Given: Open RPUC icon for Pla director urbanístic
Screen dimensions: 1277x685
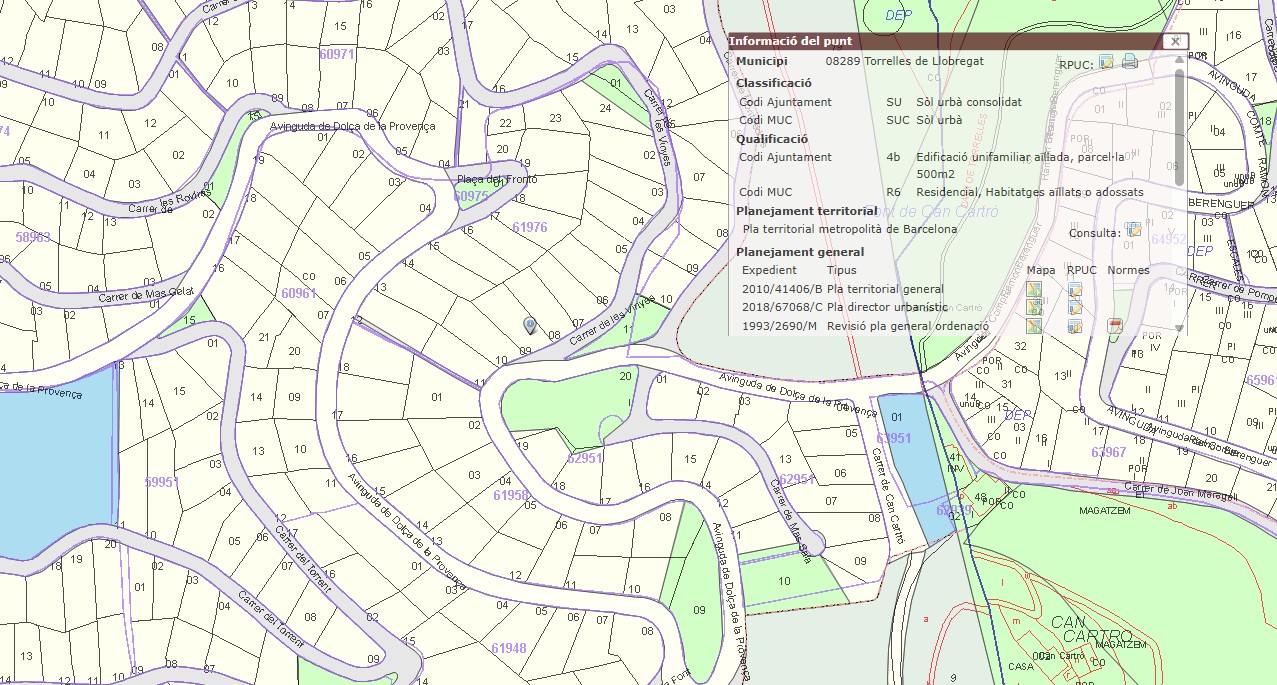Looking at the screenshot, I should pos(1075,308).
